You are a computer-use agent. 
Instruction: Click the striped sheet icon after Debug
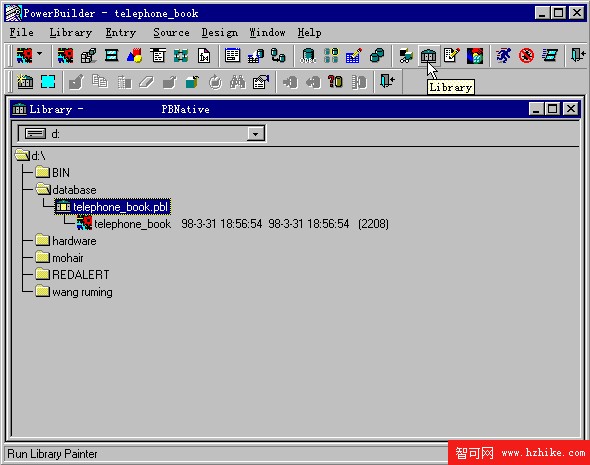point(550,56)
